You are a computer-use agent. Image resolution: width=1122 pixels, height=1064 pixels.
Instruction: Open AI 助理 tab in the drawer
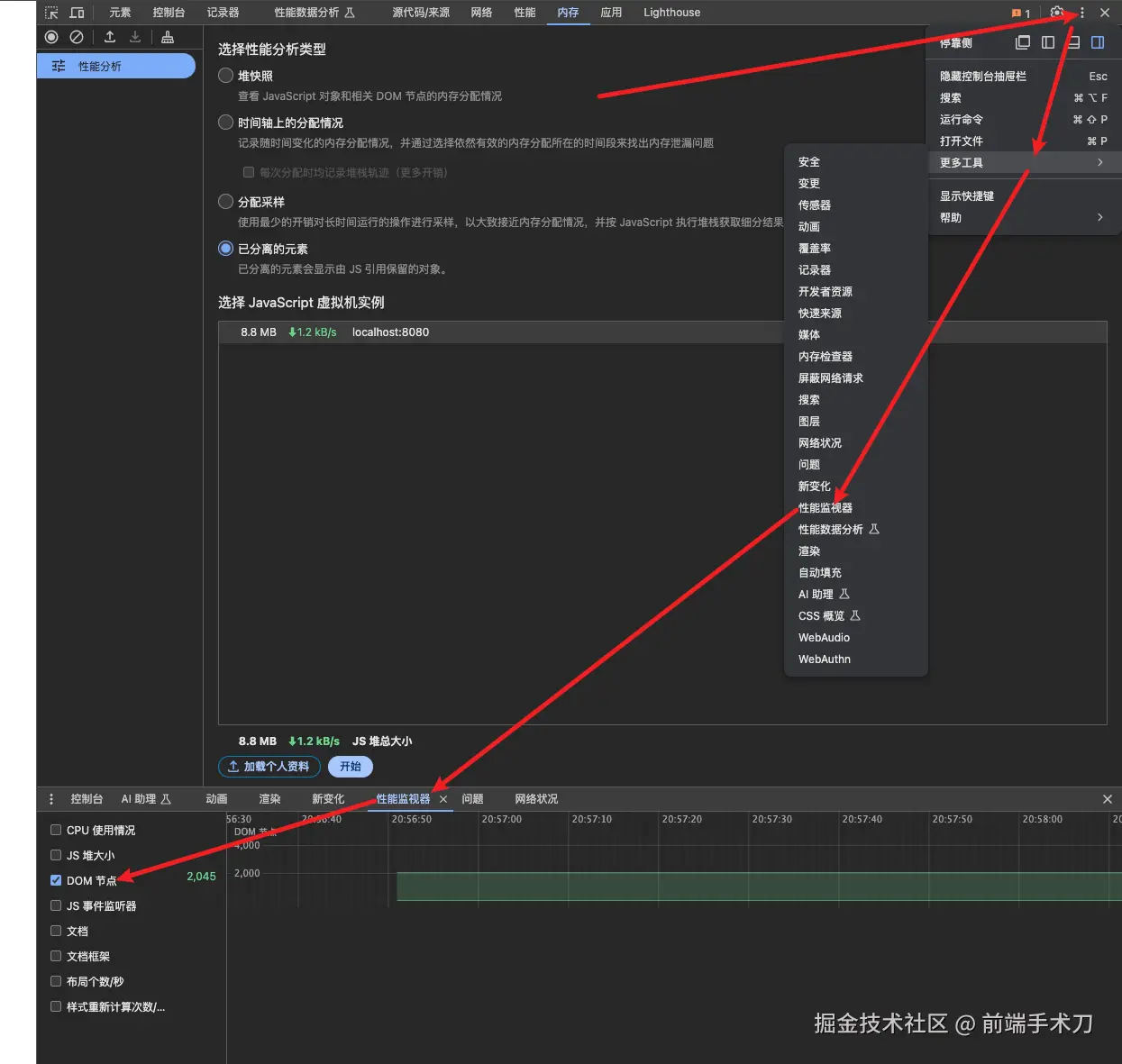tap(146, 799)
